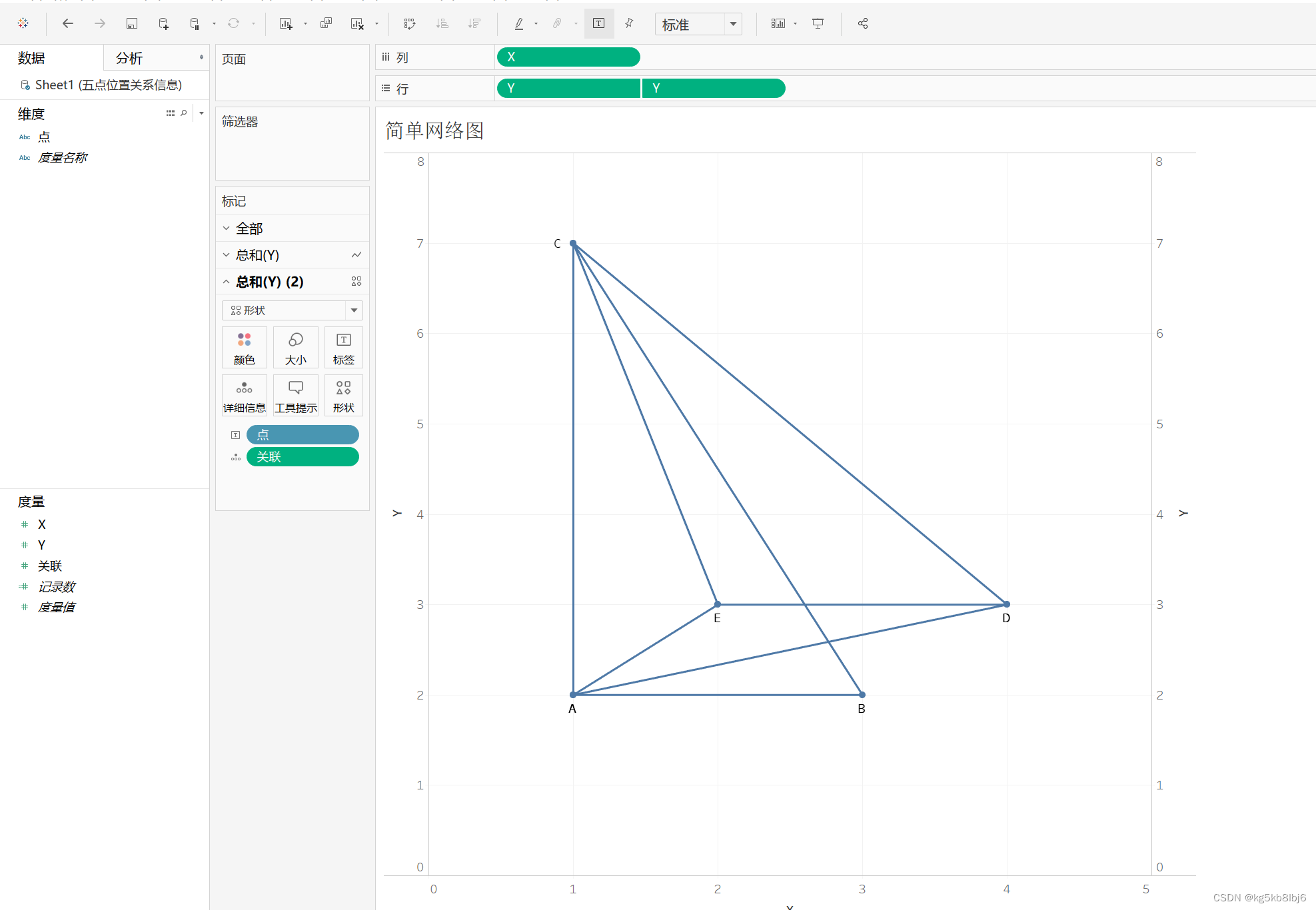Click the show/hide cards icon
Screen dimensions: 1316x910
778,23
